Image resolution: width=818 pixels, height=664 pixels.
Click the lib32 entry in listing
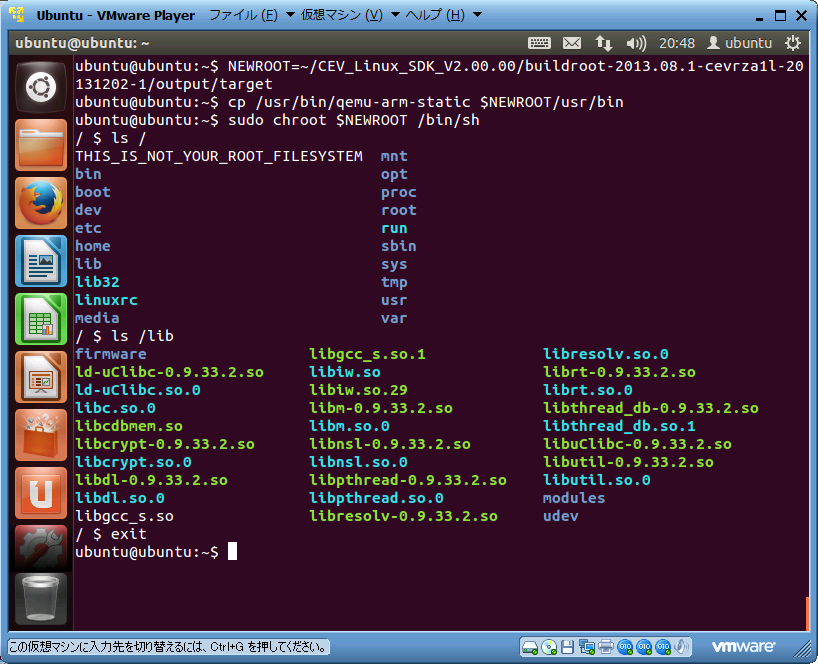[x=98, y=282]
